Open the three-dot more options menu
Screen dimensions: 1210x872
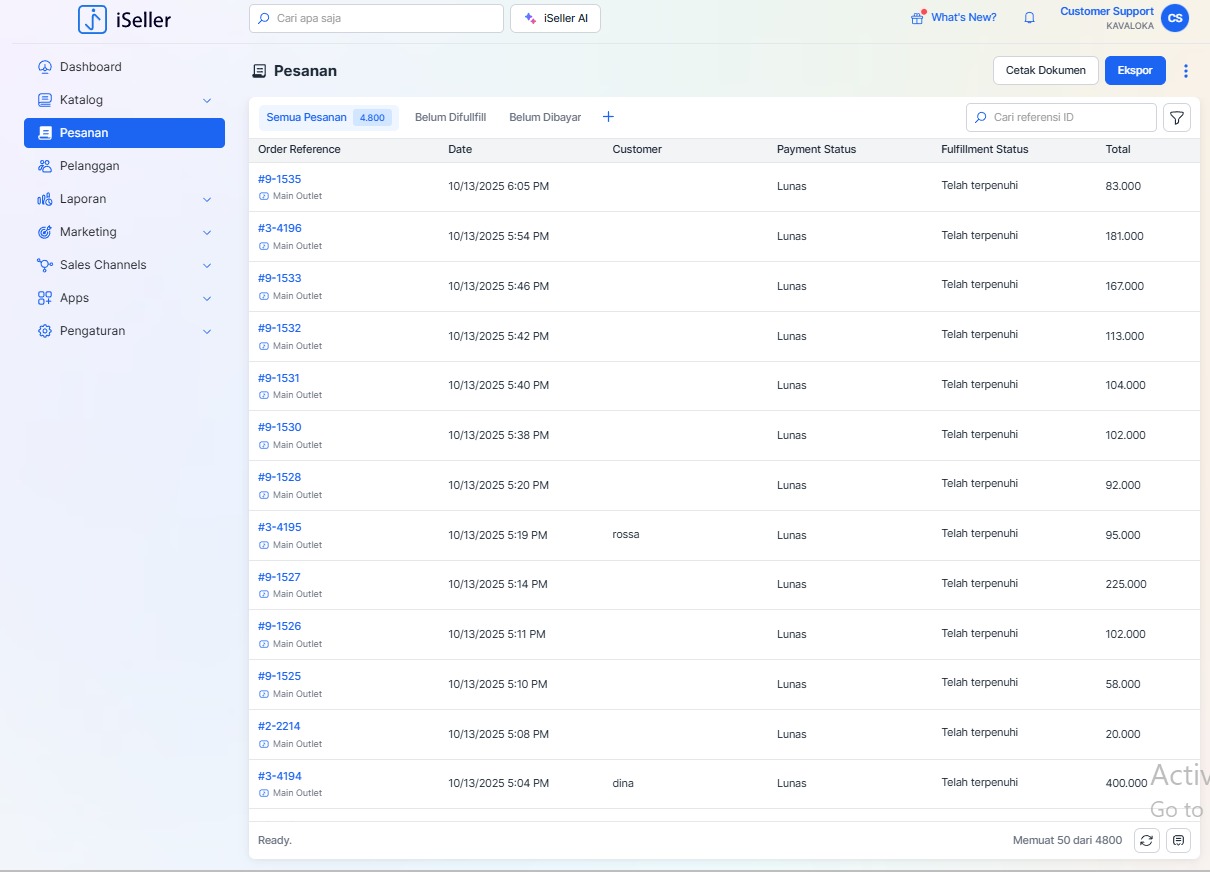1186,71
